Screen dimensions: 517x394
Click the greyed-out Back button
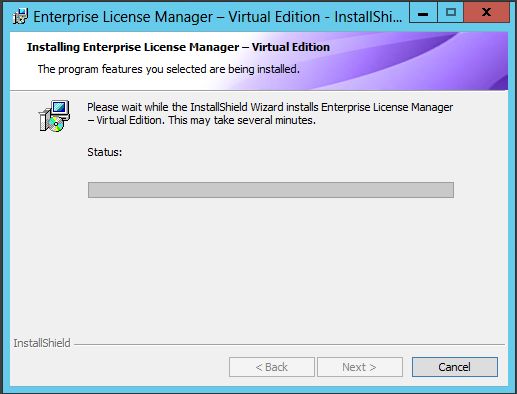tap(272, 367)
